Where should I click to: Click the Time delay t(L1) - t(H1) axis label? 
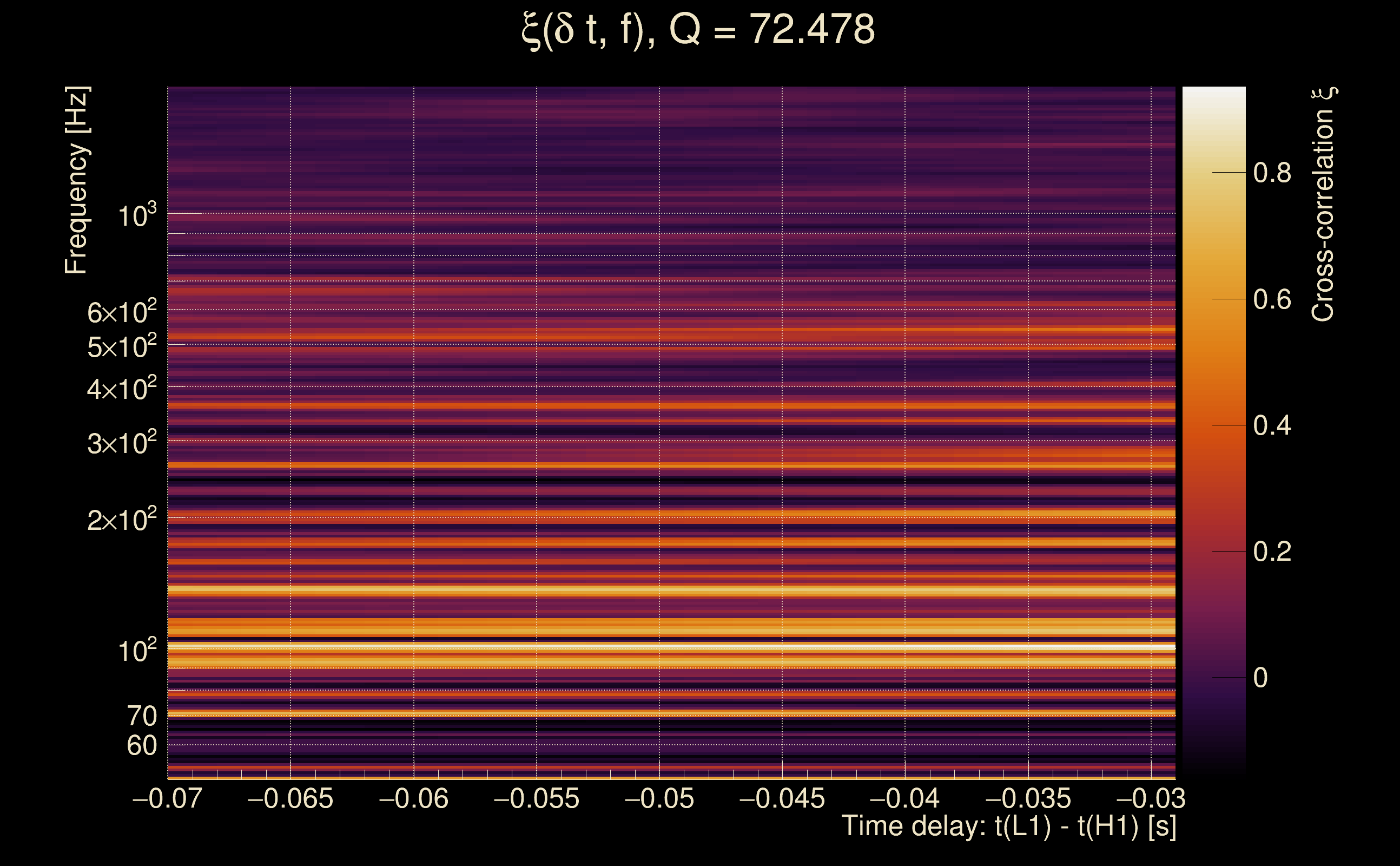click(x=1008, y=826)
